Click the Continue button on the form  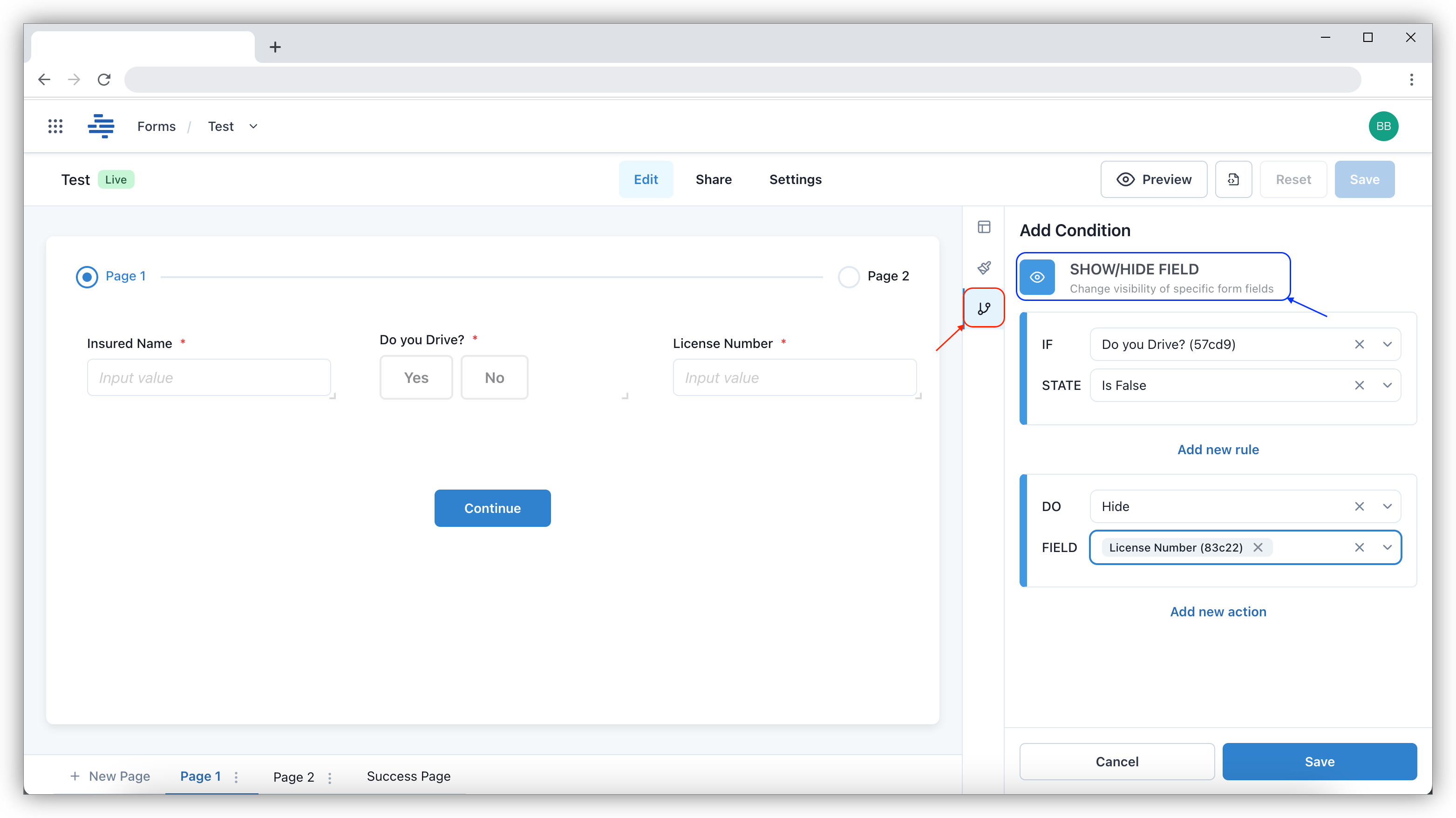(492, 508)
